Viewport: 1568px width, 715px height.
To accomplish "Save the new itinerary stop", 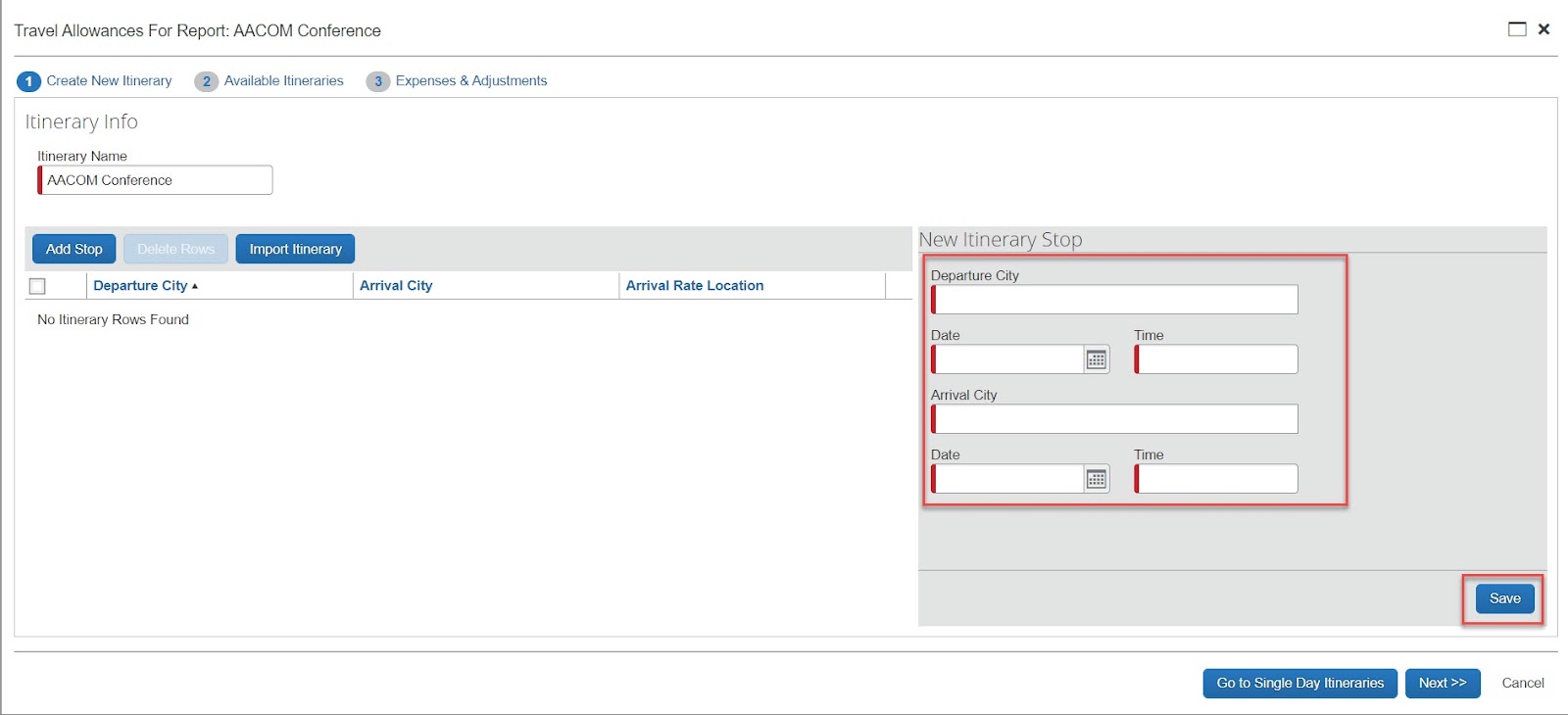I will (x=1504, y=598).
